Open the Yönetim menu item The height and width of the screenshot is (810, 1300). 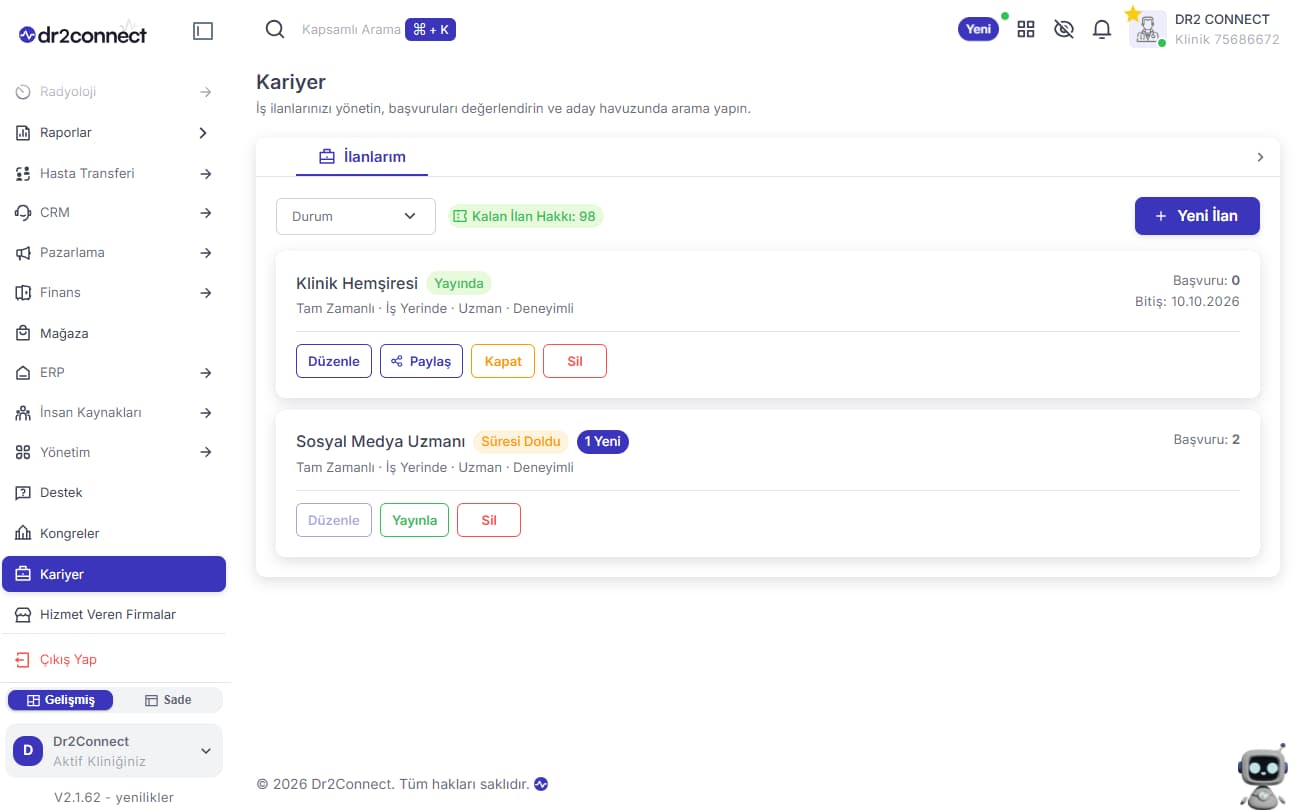coord(114,452)
